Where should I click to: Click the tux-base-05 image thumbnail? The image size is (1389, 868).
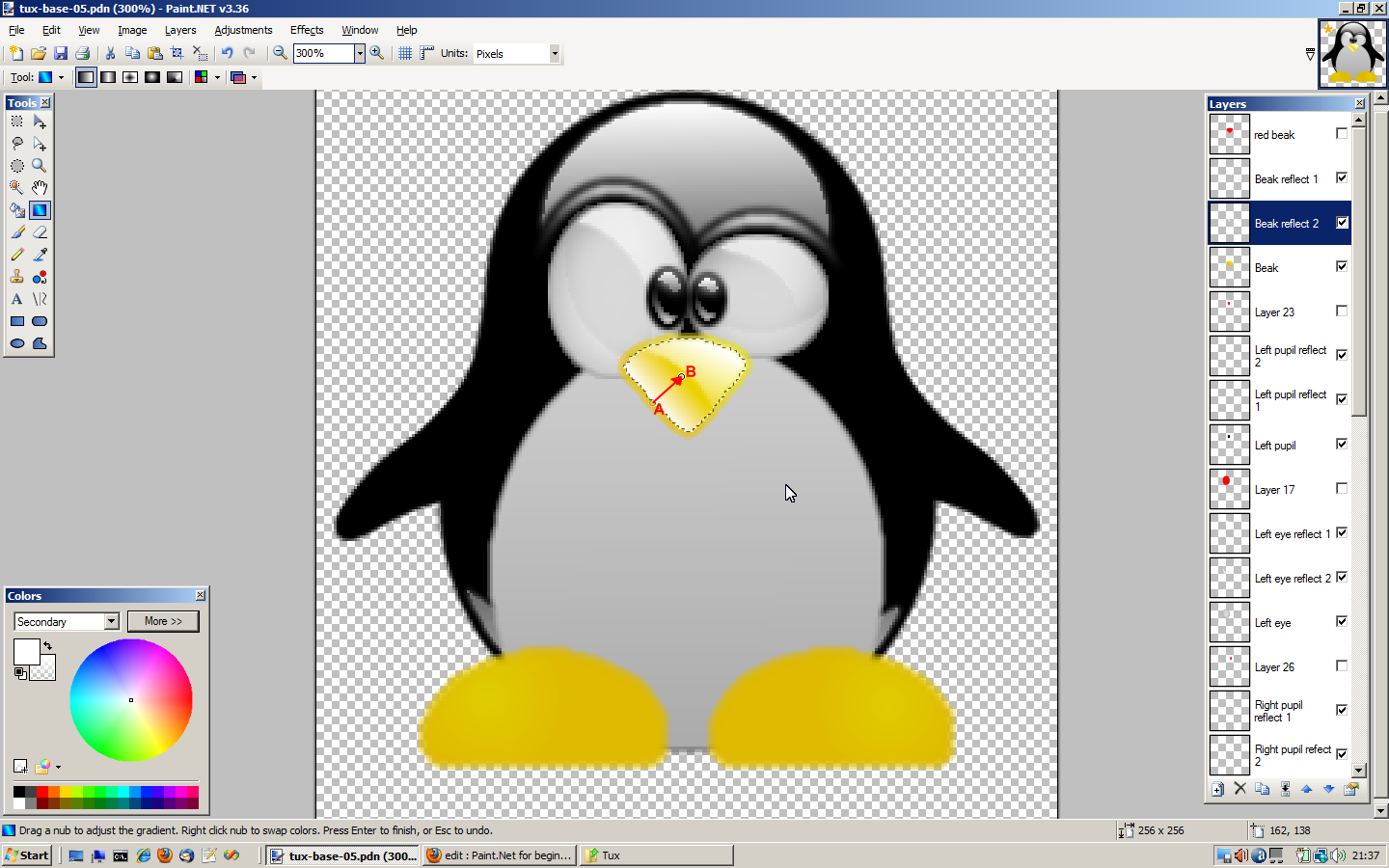tap(1352, 54)
